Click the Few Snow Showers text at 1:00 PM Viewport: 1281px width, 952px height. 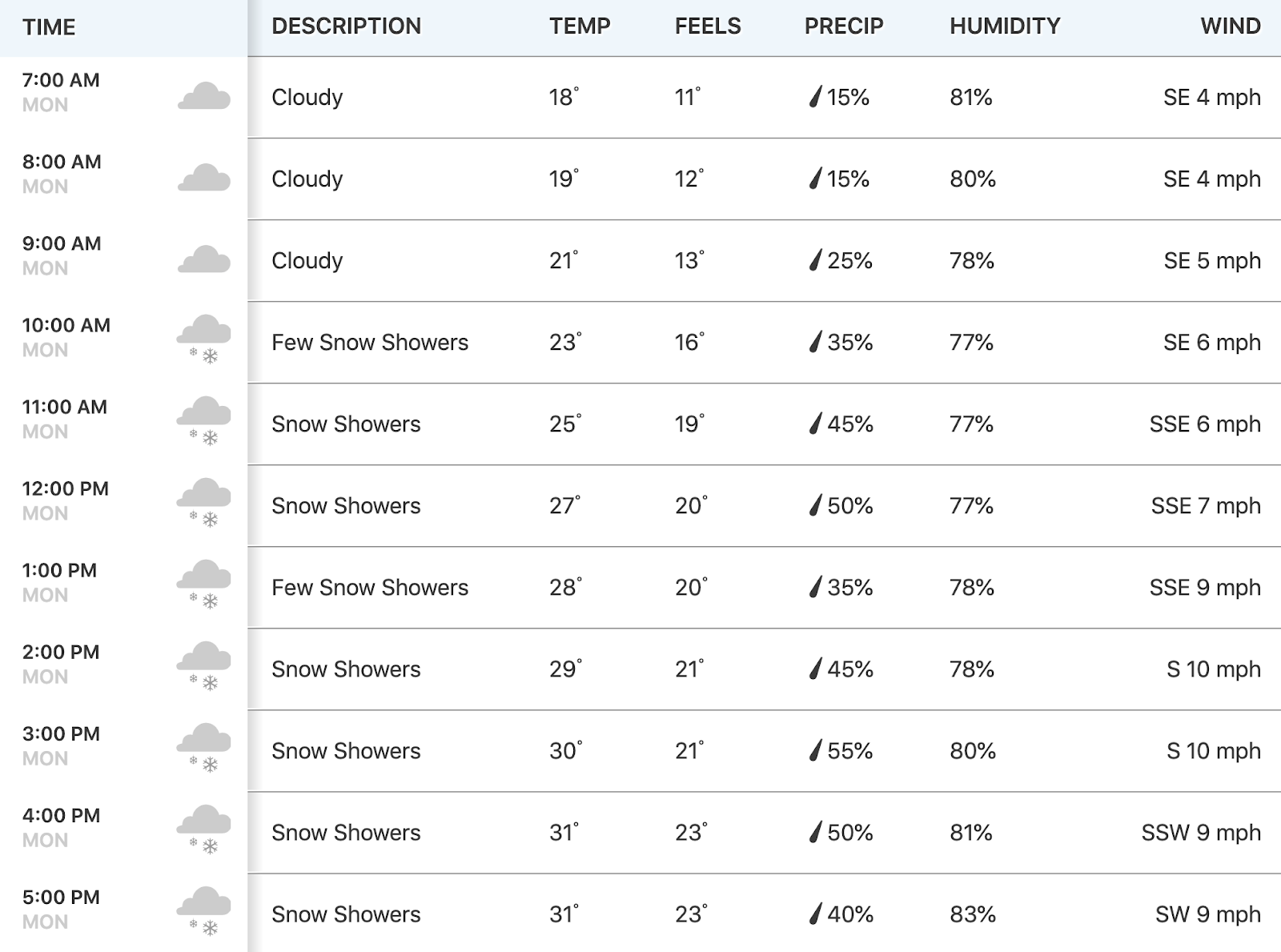370,587
